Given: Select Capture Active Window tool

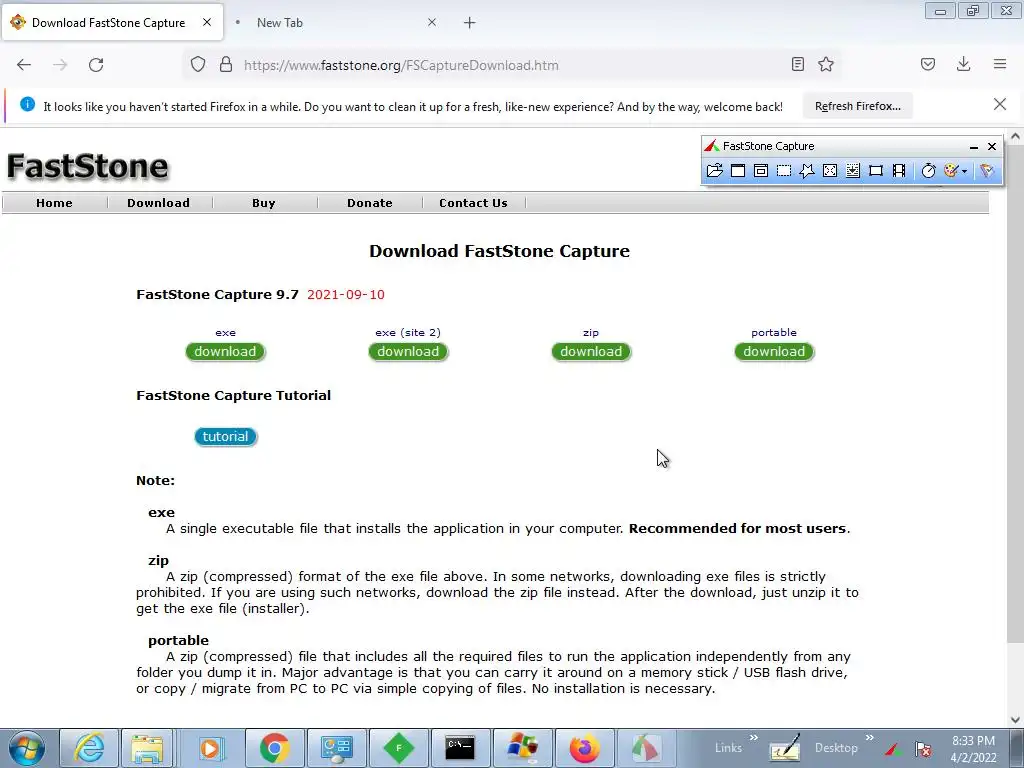Looking at the screenshot, I should coord(738,170).
